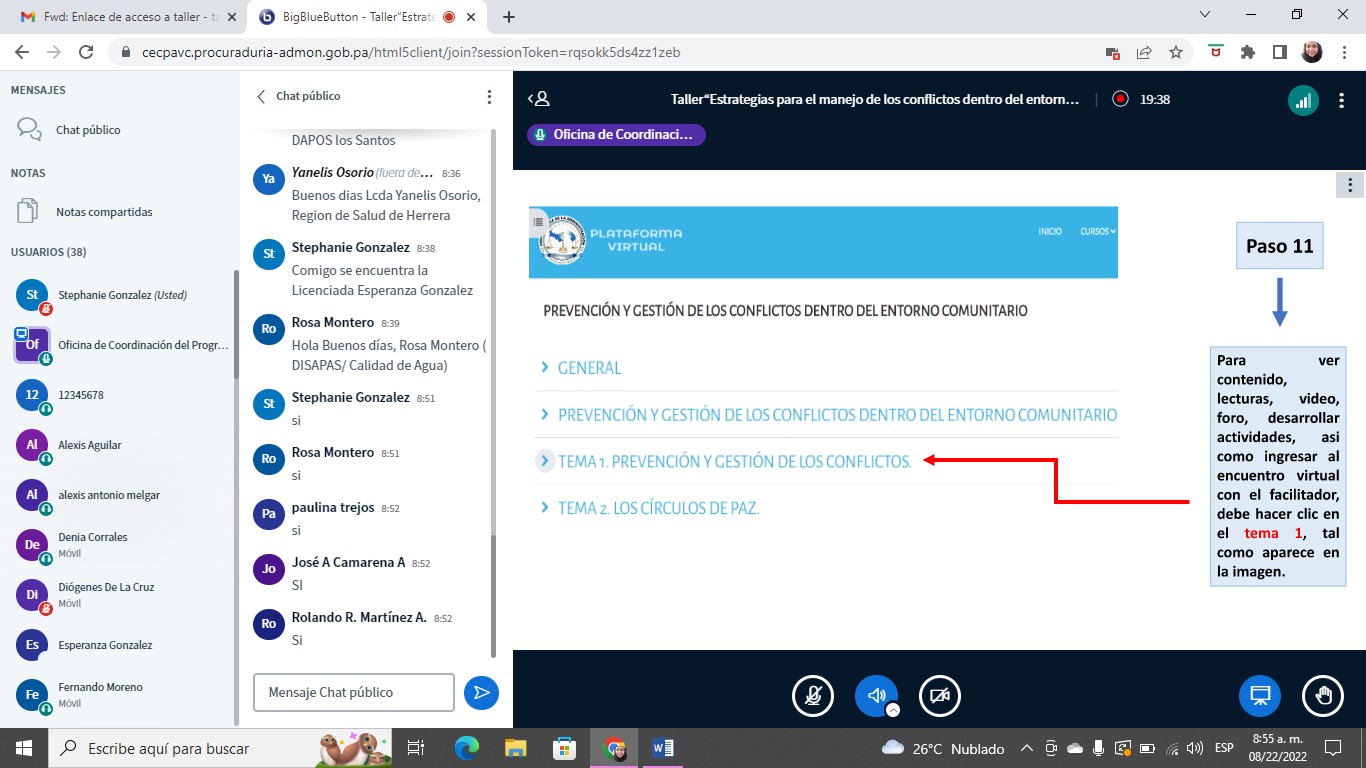Select the presentation screen share button

(1259, 696)
